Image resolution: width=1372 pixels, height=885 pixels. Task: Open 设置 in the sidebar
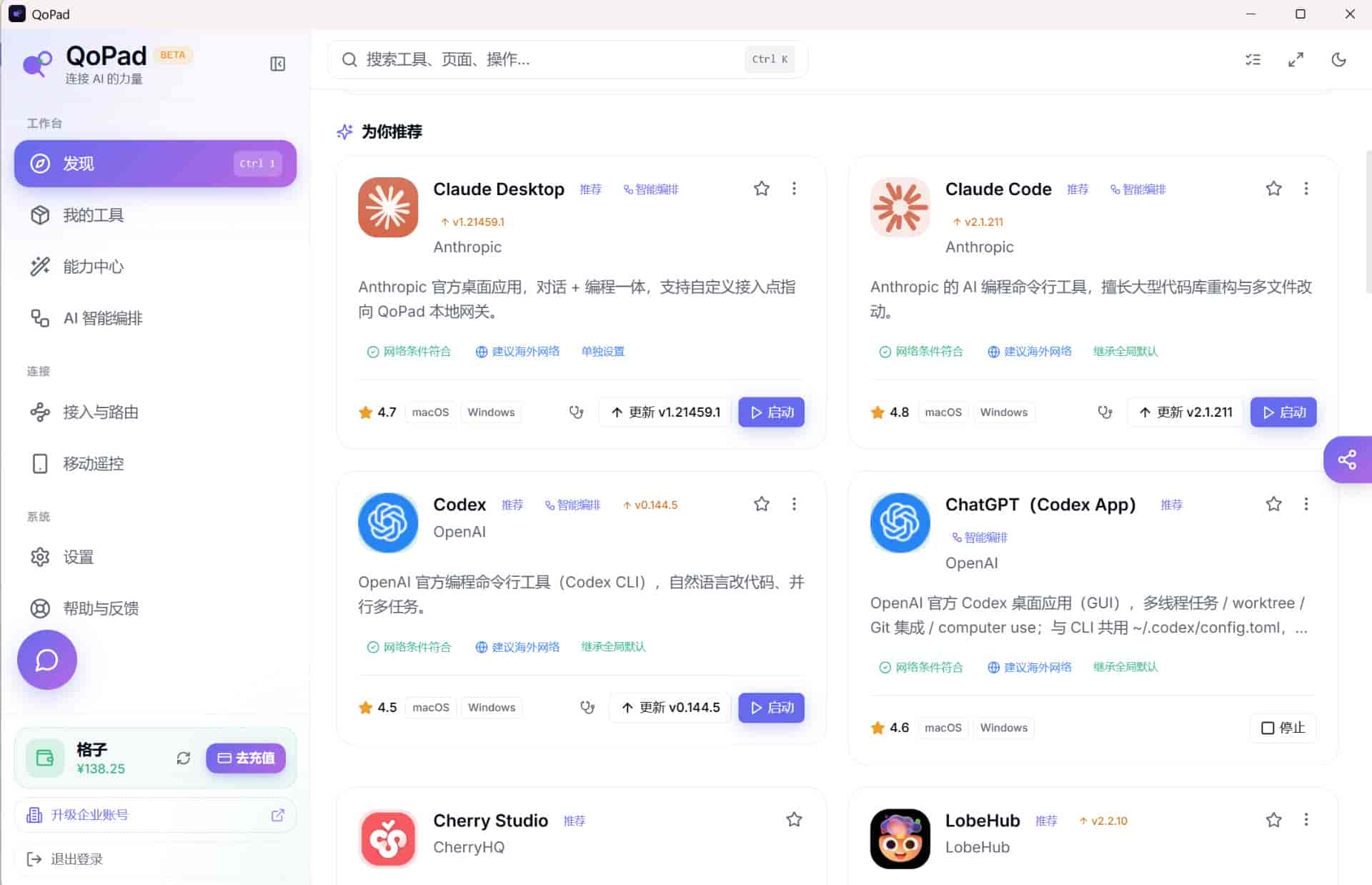click(155, 557)
